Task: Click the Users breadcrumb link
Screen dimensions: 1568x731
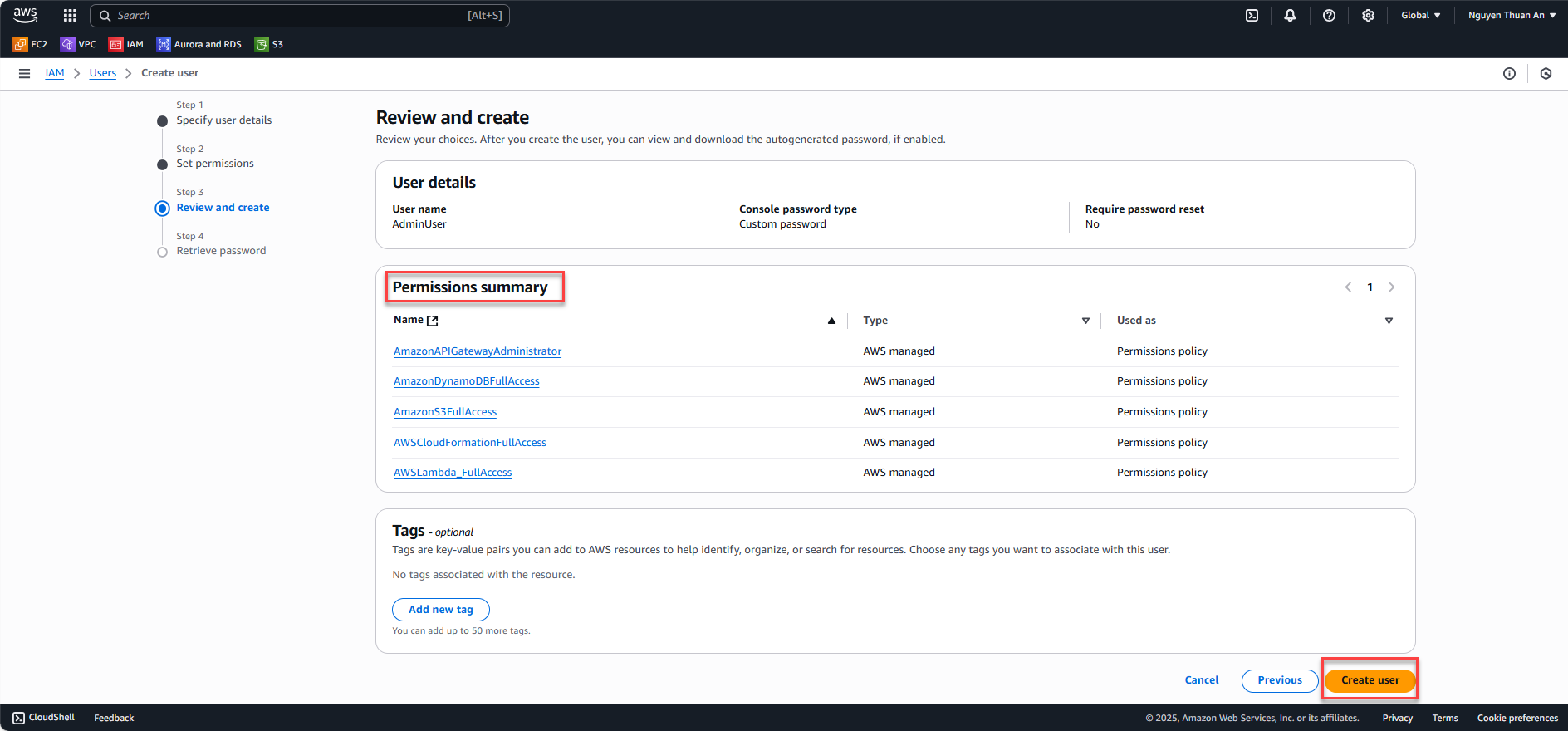Action: tap(103, 73)
